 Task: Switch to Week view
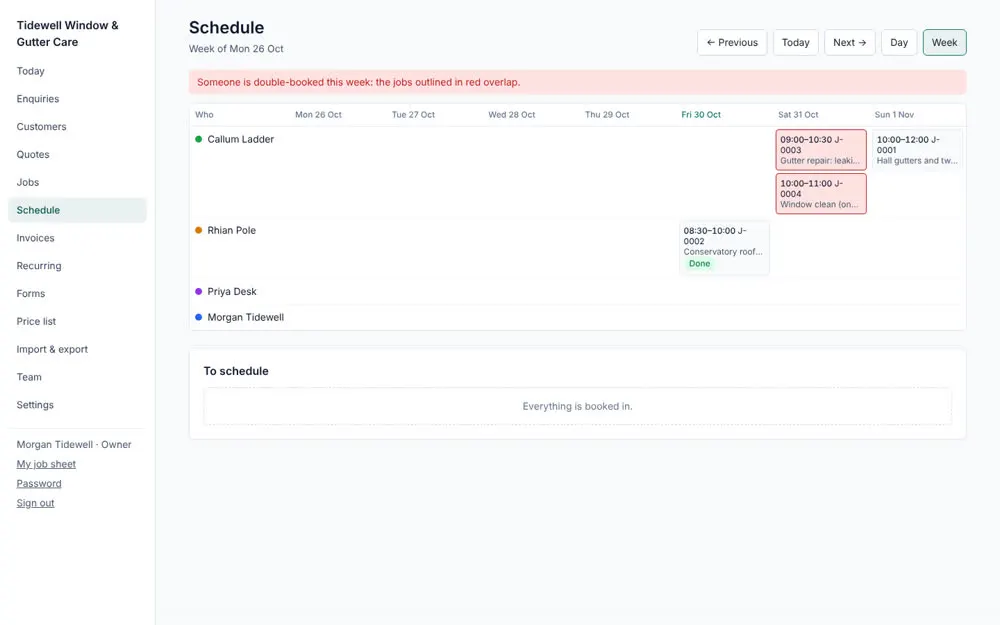pos(945,43)
